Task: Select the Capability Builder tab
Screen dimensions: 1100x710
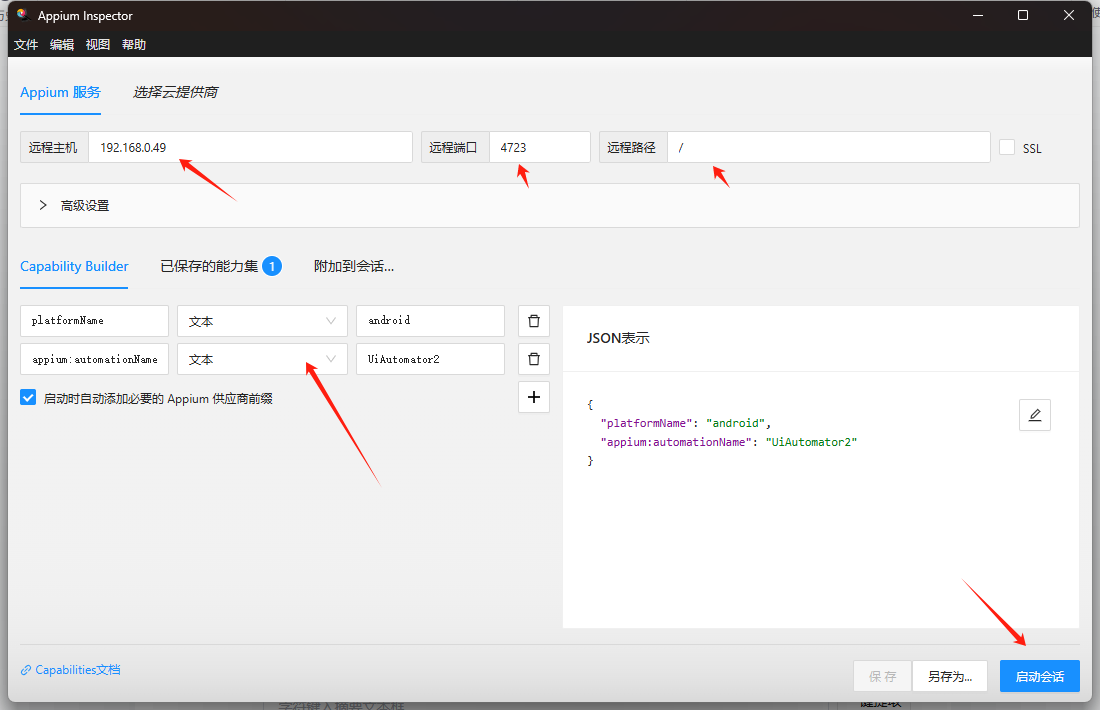Action: click(x=74, y=267)
